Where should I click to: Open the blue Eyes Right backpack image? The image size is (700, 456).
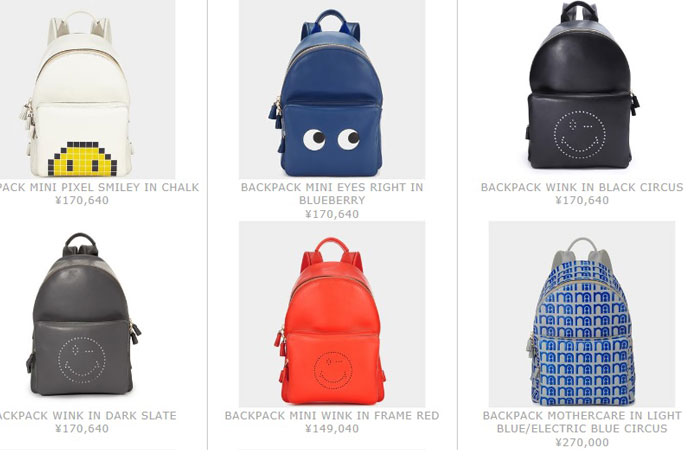pos(332,89)
